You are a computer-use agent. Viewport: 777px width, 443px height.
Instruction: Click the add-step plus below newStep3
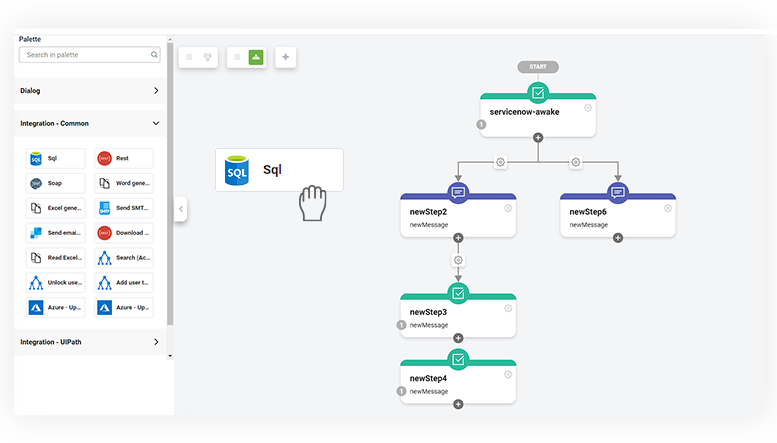coord(458,338)
